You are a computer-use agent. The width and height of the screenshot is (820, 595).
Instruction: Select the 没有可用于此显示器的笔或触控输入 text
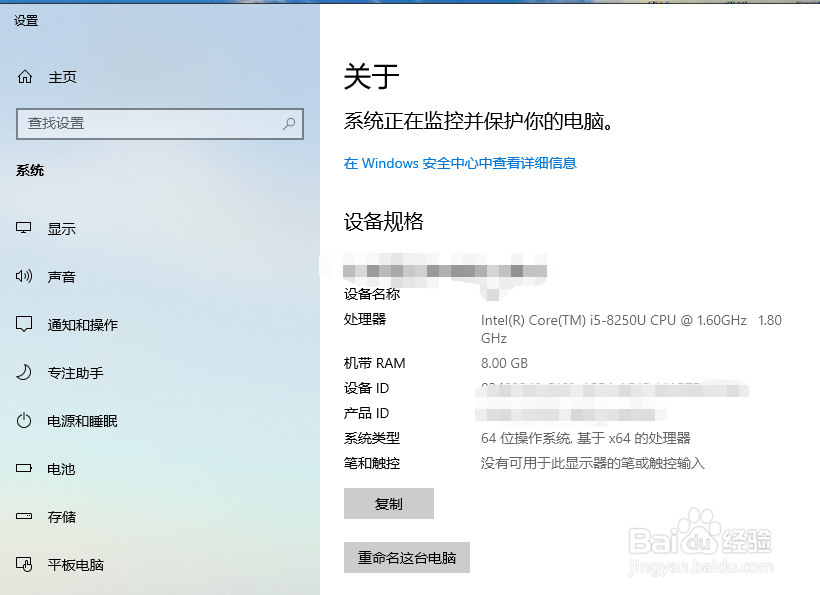pos(593,463)
